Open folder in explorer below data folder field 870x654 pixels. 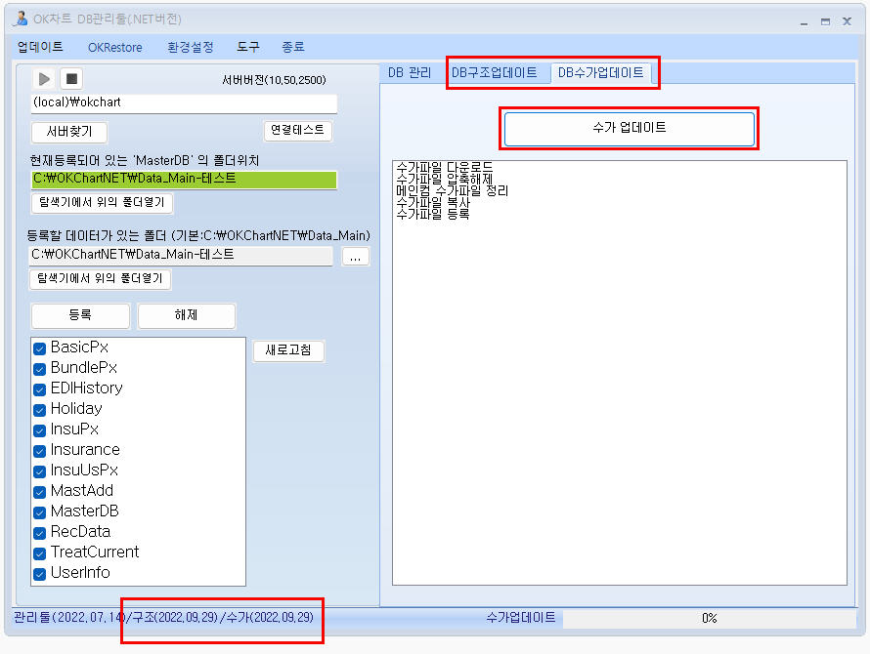(x=100, y=278)
